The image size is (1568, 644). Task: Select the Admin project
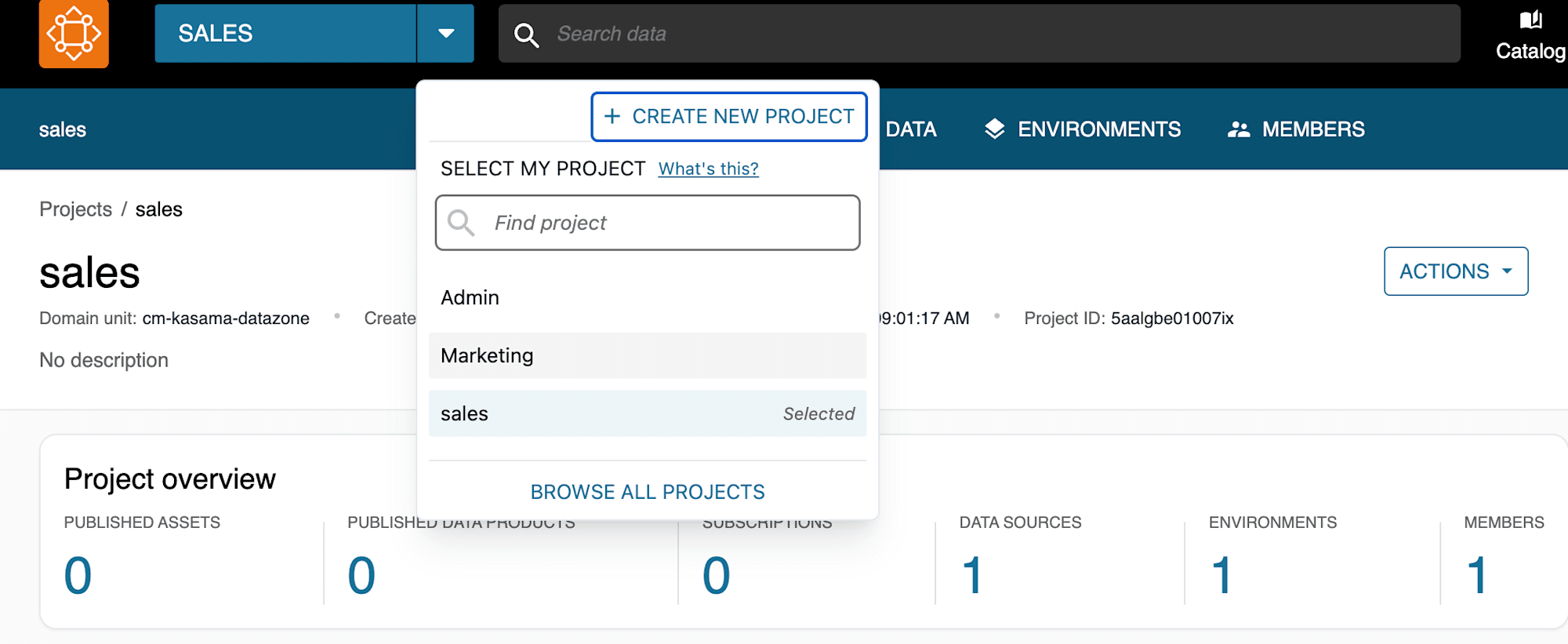648,297
